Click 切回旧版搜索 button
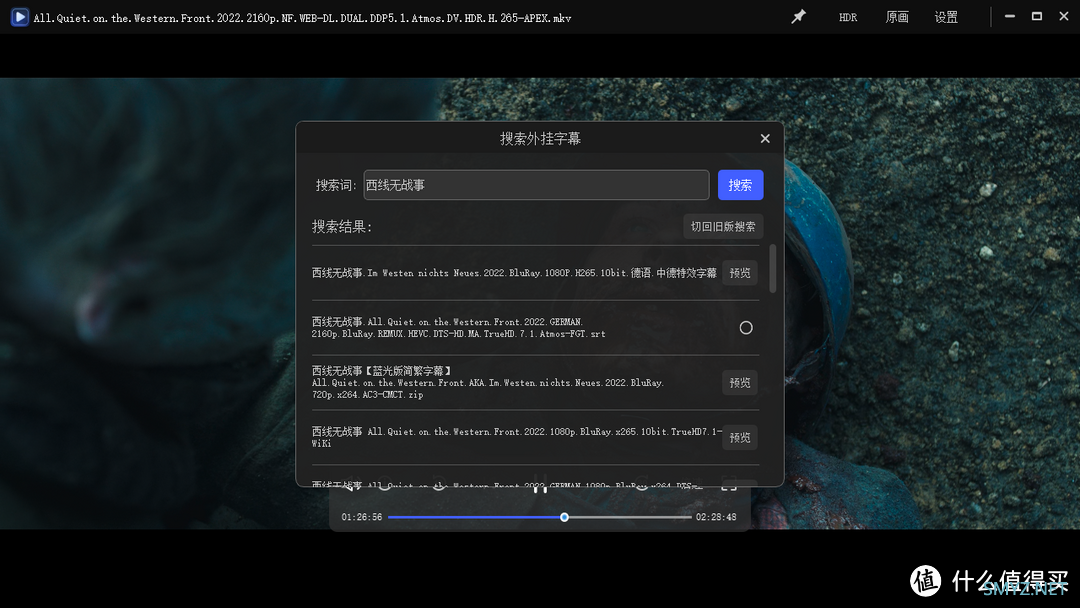This screenshot has height=608, width=1080. 723,227
